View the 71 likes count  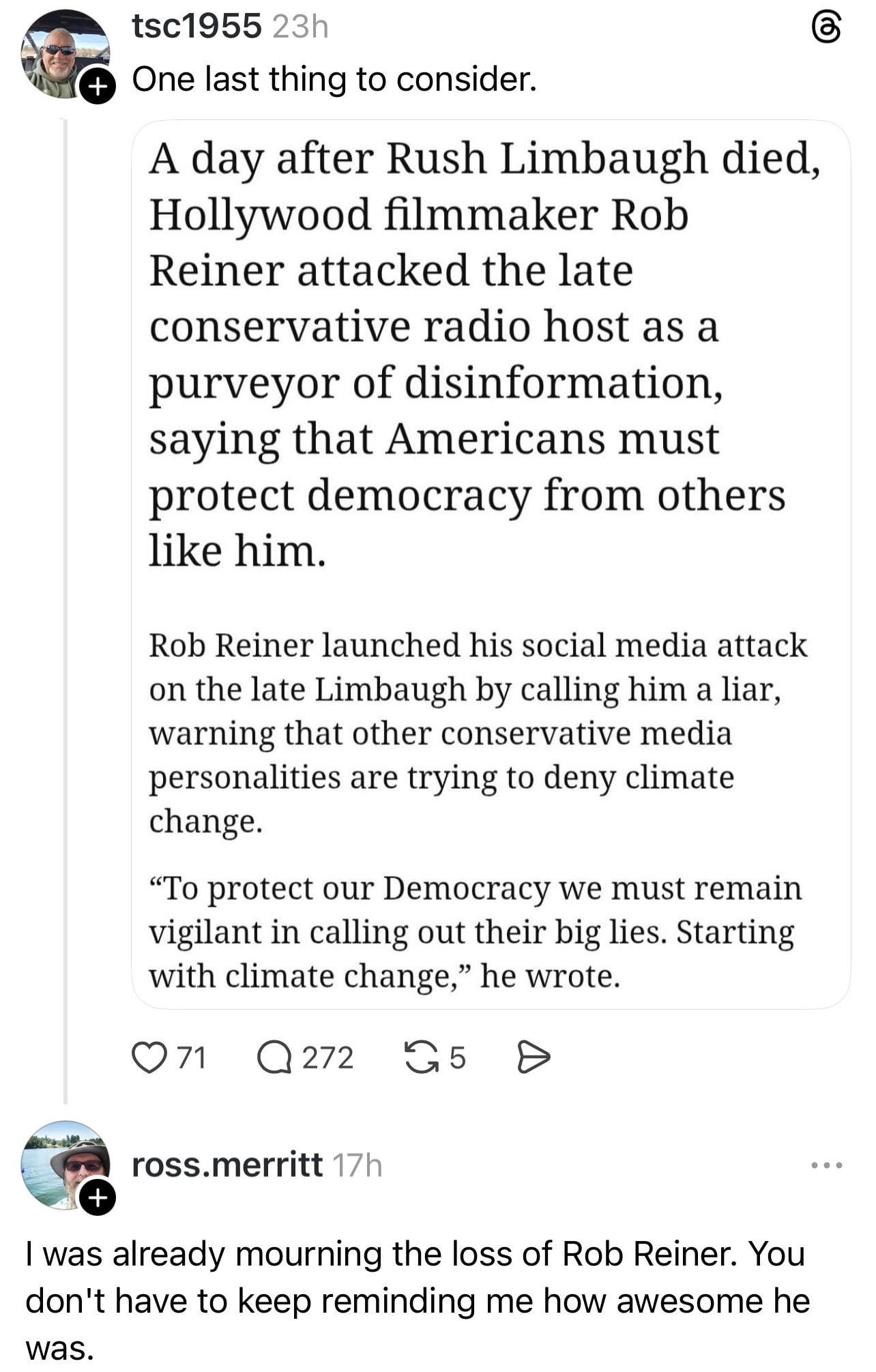(192, 1058)
